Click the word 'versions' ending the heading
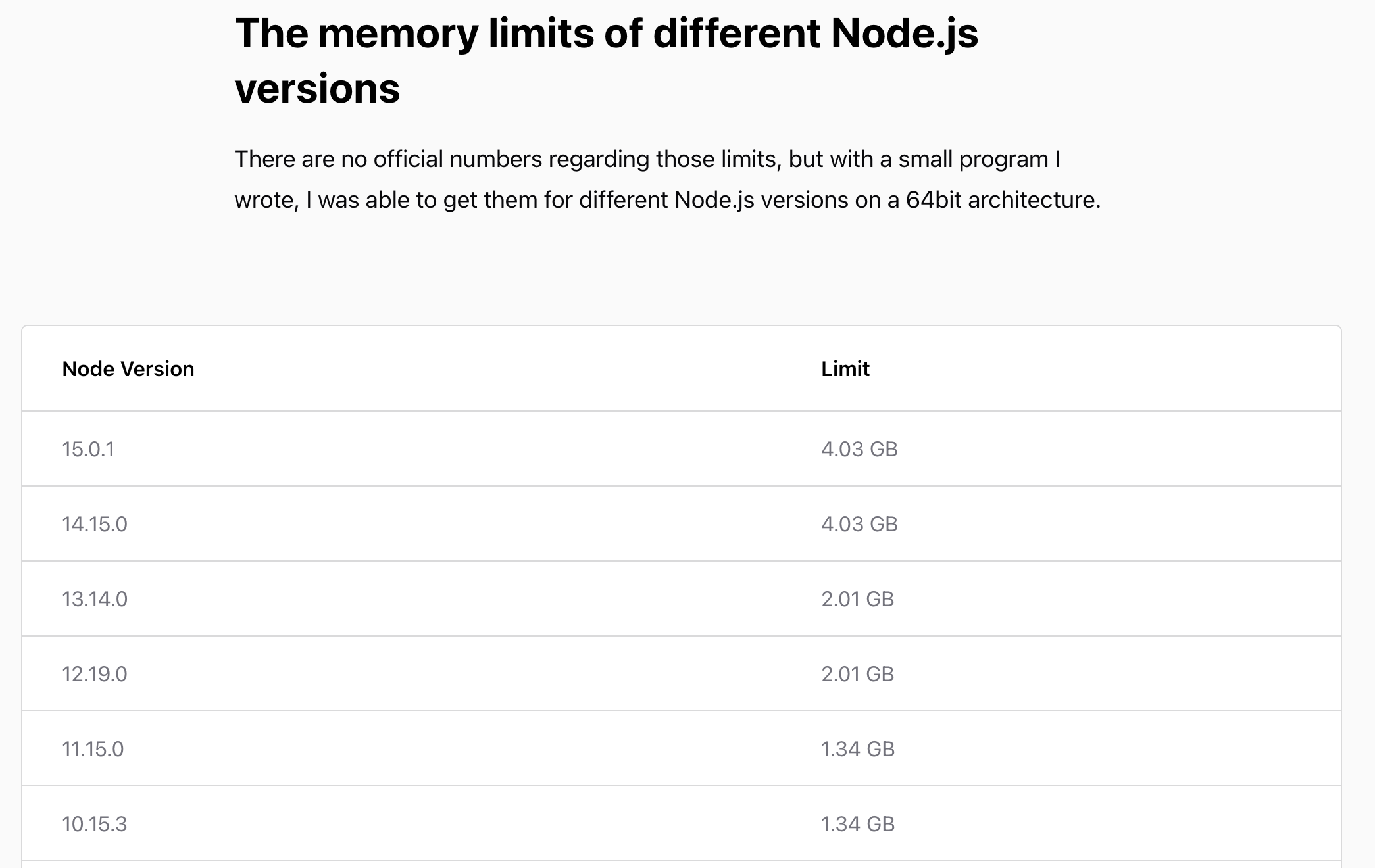 click(x=317, y=88)
